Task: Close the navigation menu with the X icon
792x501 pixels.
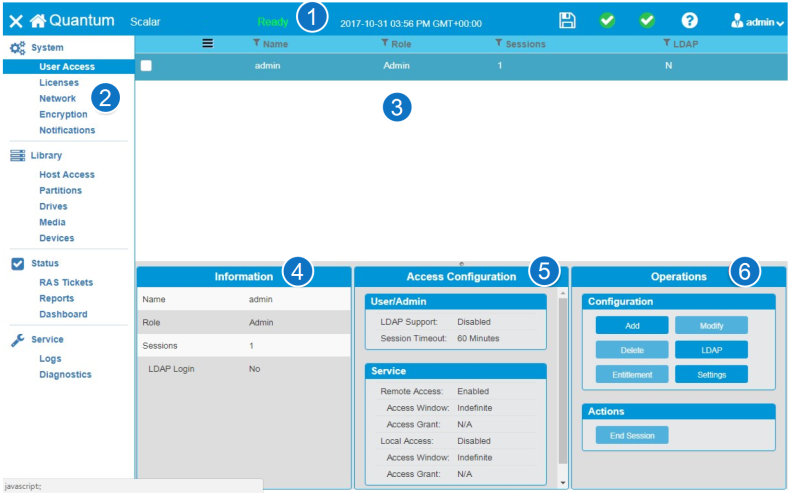Action: pos(15,21)
